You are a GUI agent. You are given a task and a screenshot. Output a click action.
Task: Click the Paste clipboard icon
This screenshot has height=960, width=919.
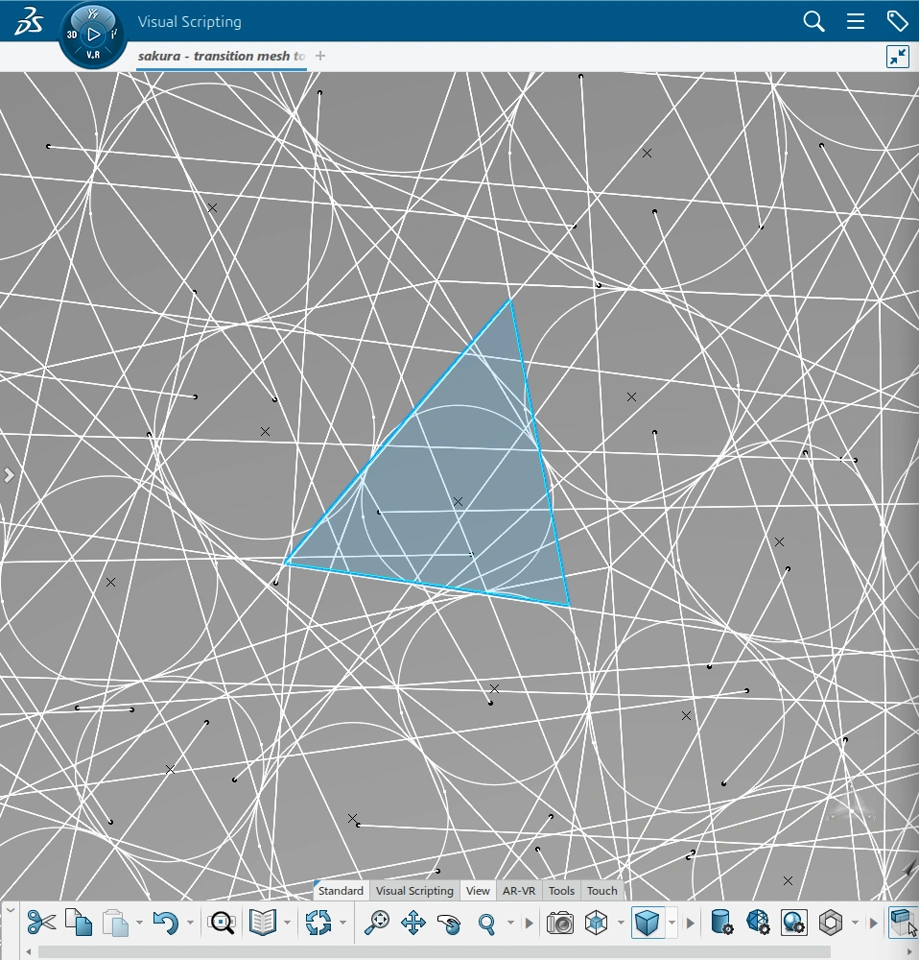point(116,922)
